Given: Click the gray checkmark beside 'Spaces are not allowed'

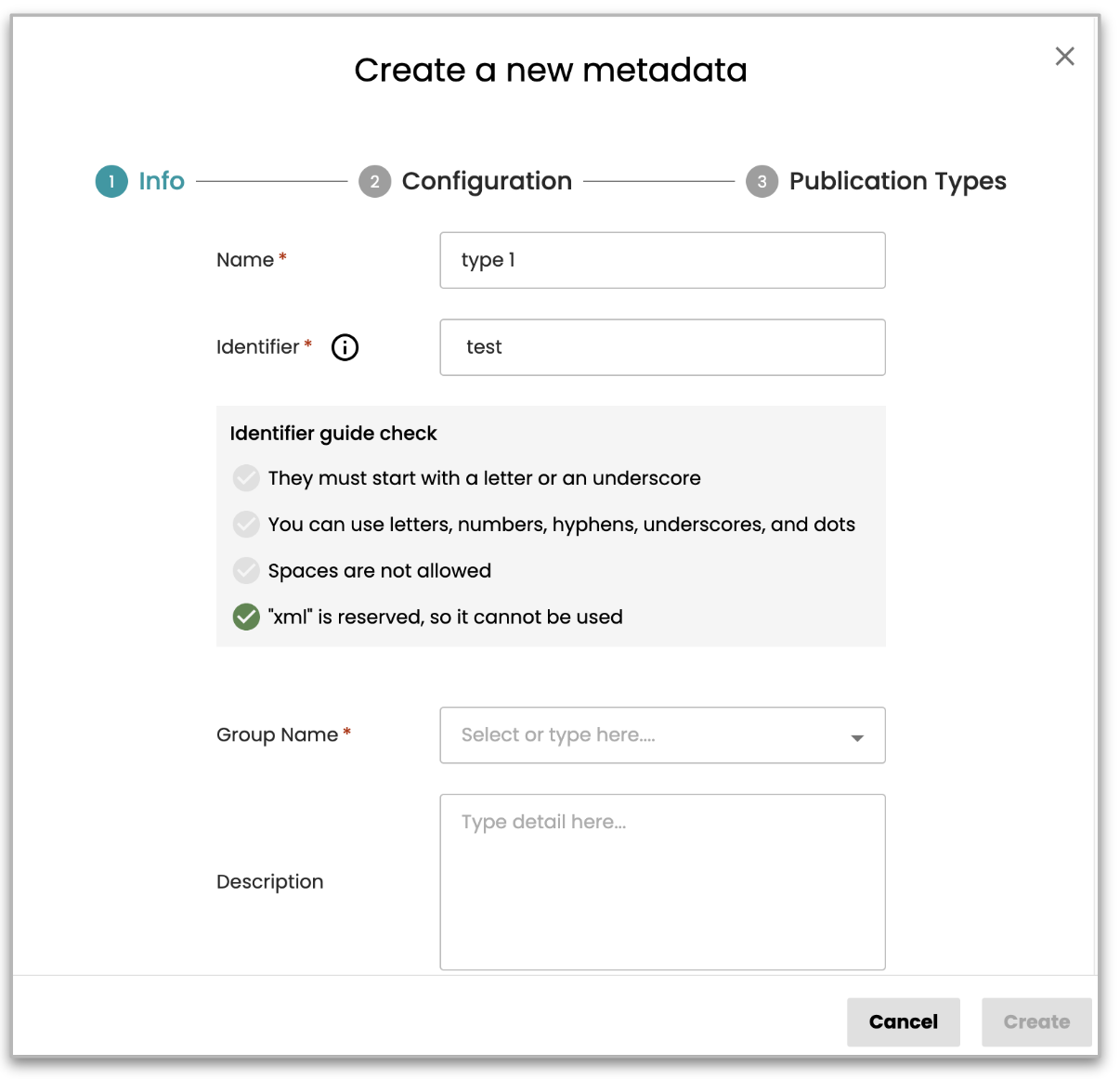Looking at the screenshot, I should point(246,570).
